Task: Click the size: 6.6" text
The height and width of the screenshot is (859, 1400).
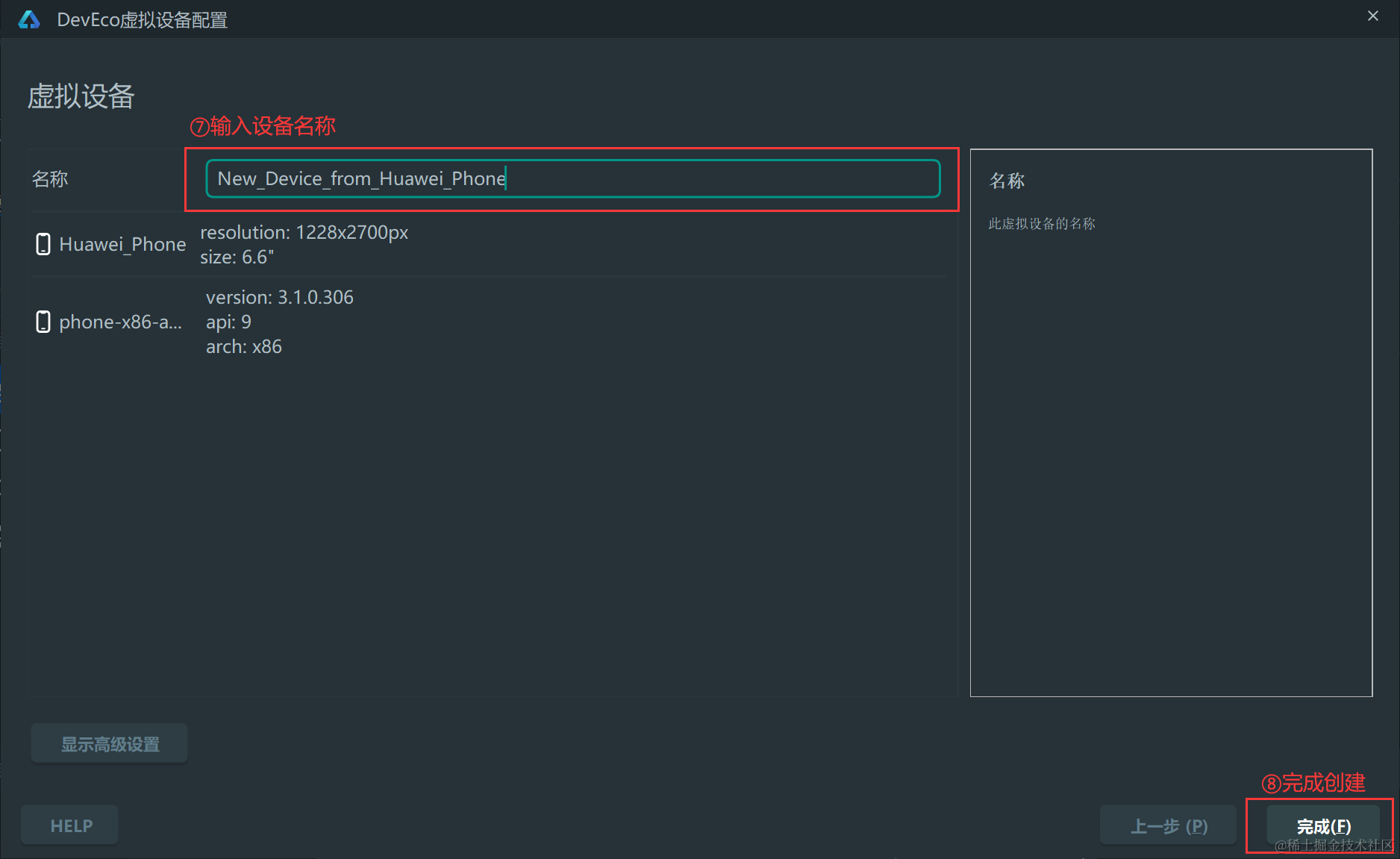Action: tap(237, 257)
